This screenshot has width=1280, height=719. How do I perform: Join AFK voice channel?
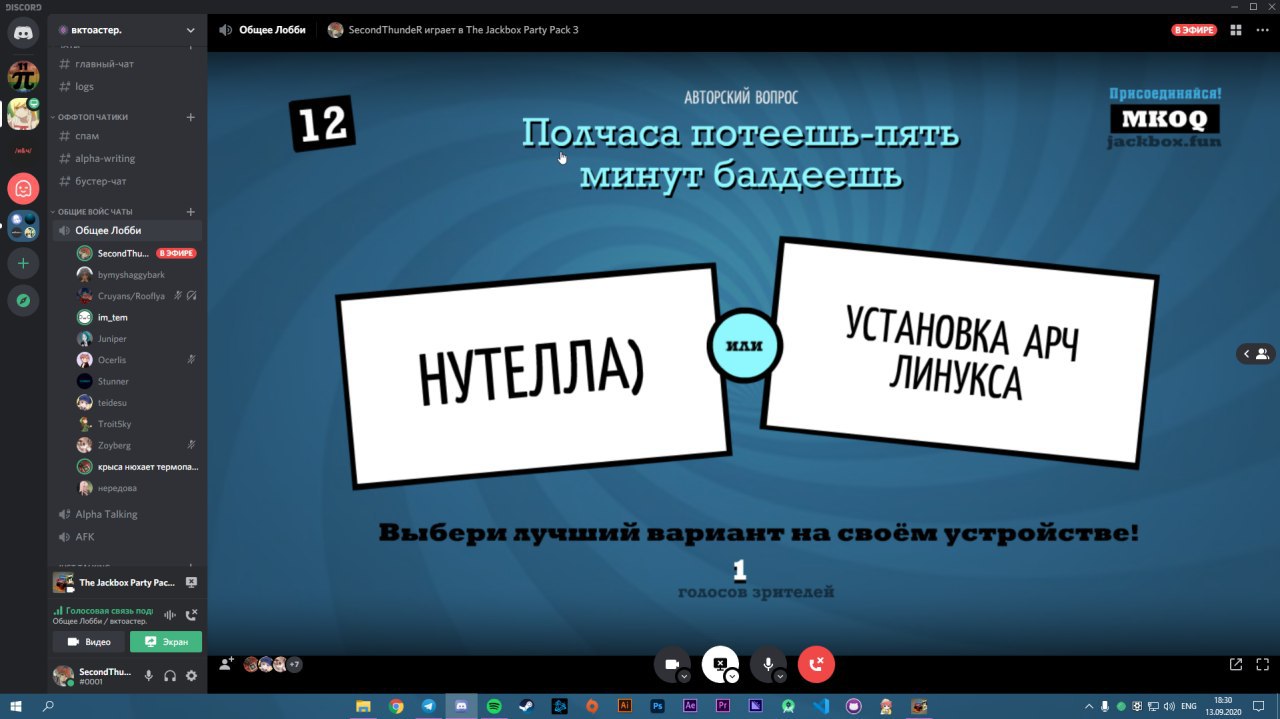click(x=128, y=537)
